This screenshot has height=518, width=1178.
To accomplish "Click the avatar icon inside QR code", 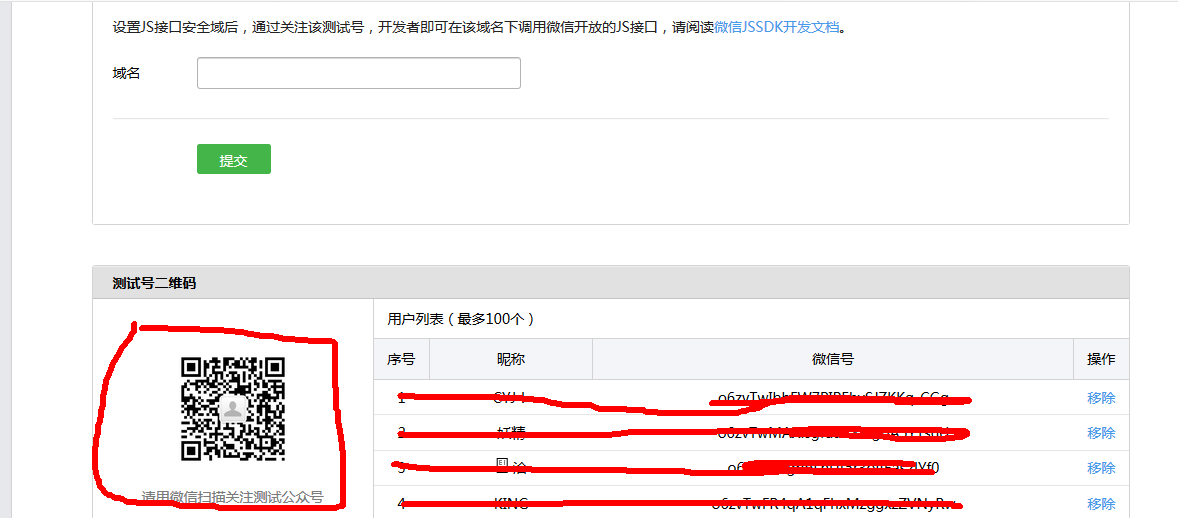I will pos(233,408).
